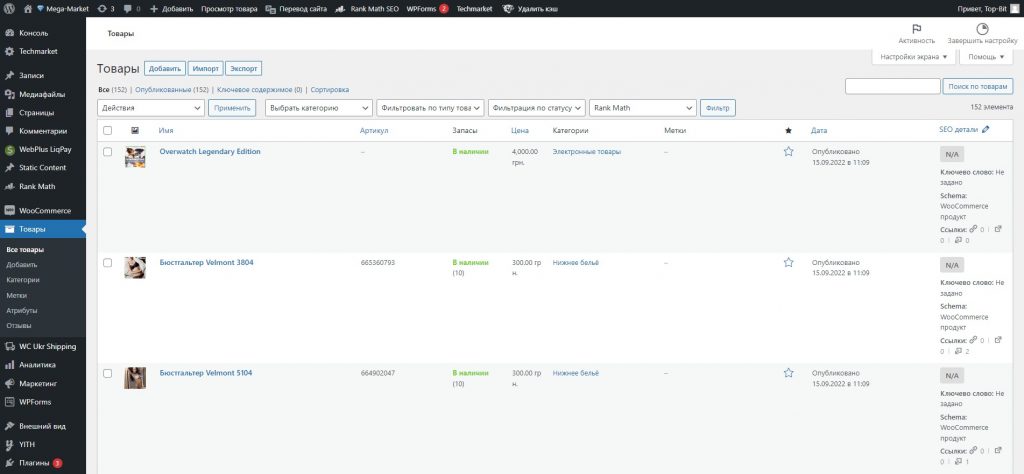
Task: Sort by featured star column header
Action: pos(788,131)
